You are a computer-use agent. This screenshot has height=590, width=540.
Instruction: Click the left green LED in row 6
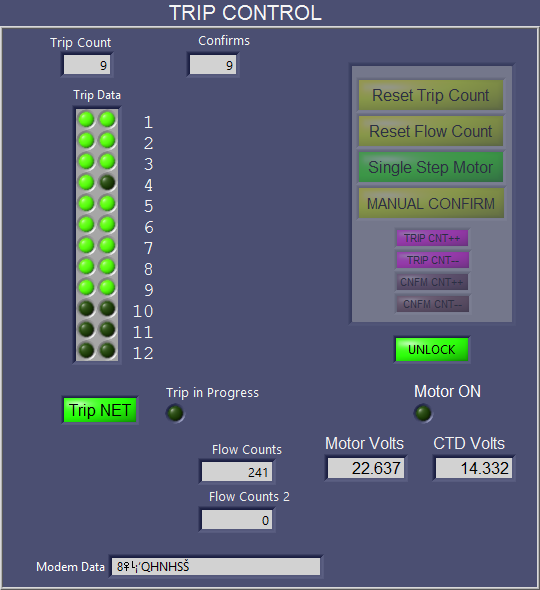point(86,225)
